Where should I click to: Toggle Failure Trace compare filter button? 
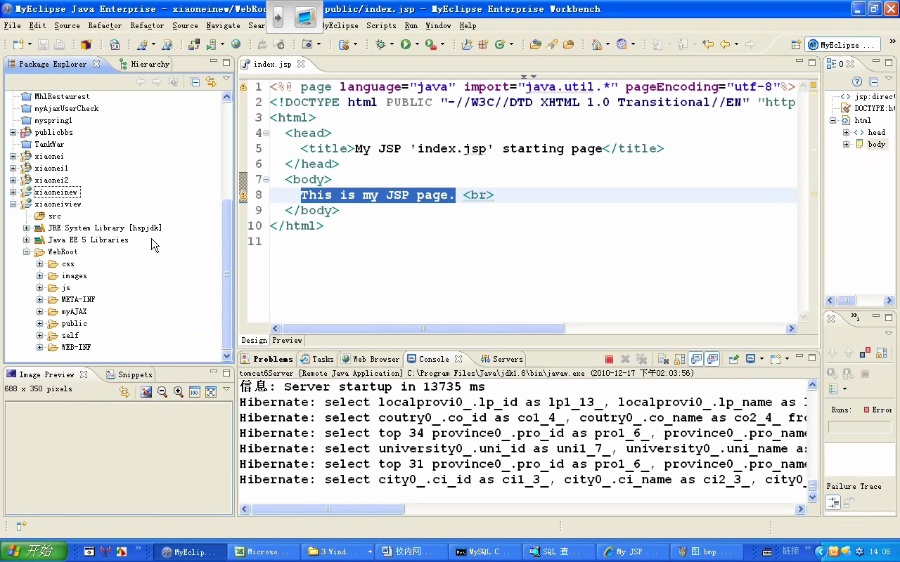(833, 503)
